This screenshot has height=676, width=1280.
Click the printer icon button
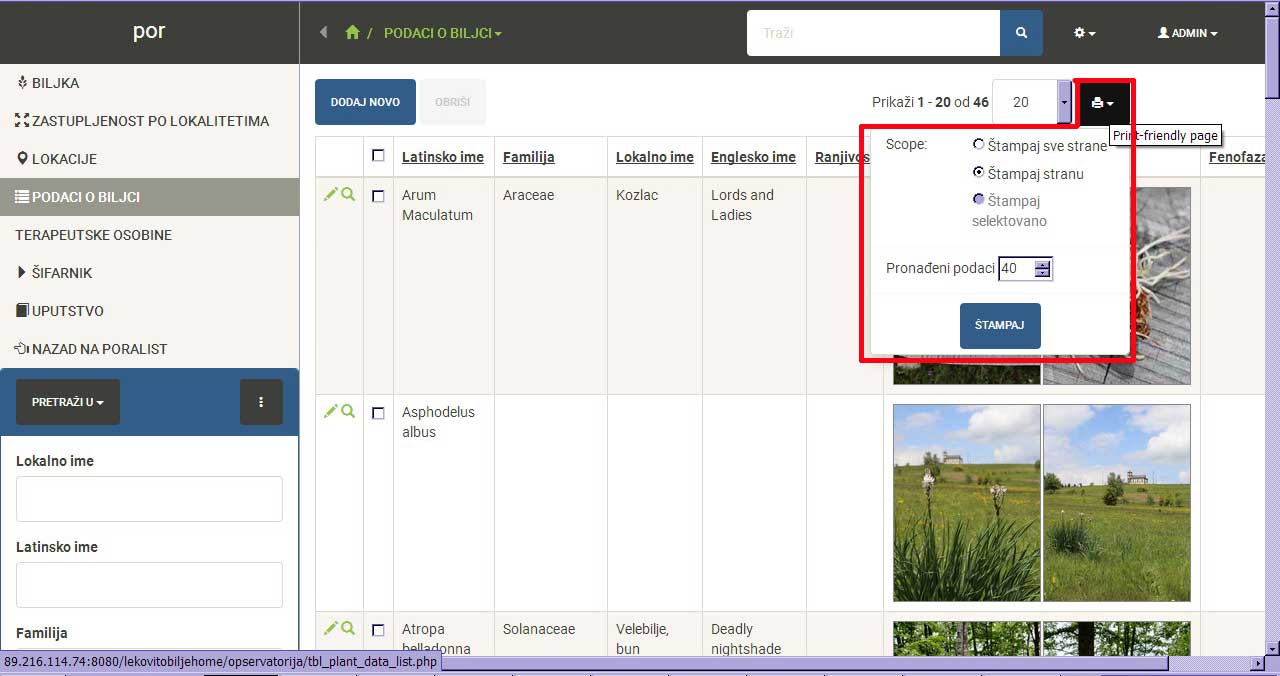click(1102, 103)
